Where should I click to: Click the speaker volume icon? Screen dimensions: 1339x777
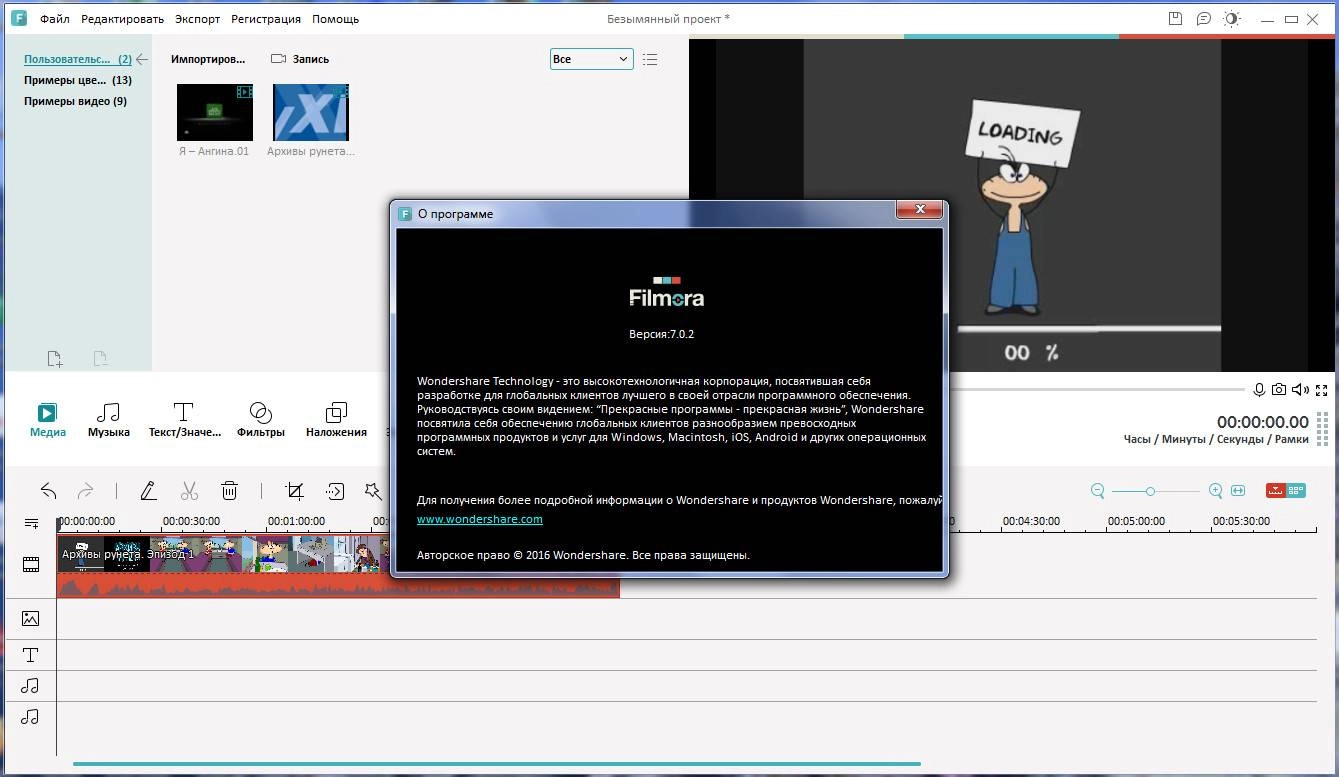pos(1300,390)
